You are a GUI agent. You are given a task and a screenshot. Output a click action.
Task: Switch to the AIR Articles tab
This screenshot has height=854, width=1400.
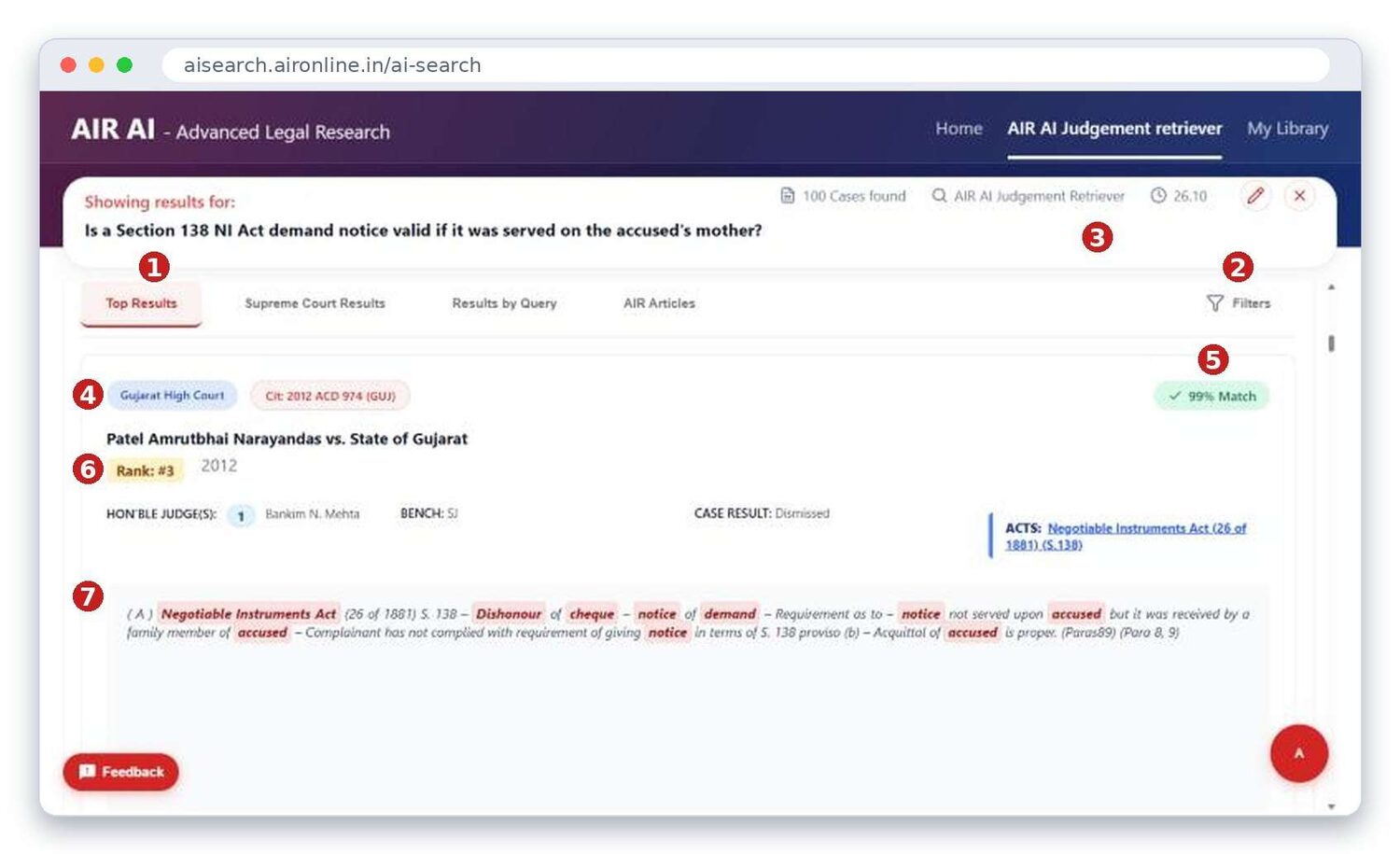tap(659, 303)
